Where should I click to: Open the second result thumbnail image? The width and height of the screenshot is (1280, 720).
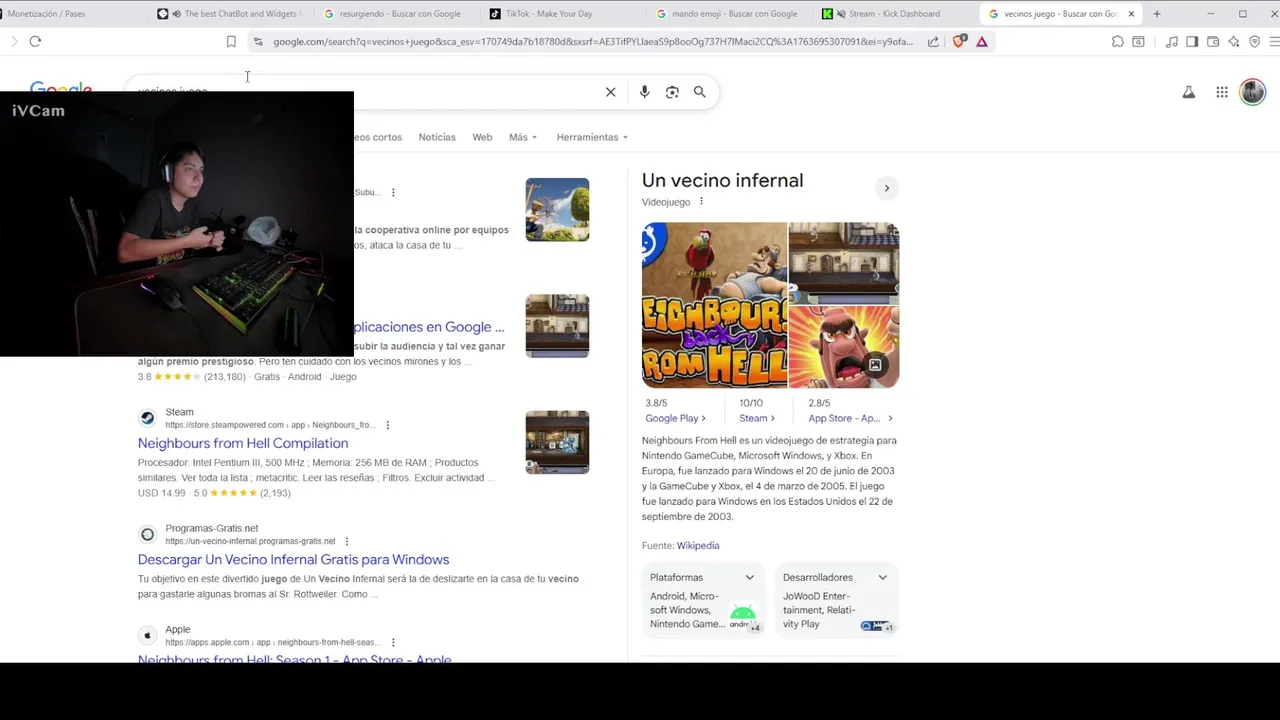click(557, 326)
